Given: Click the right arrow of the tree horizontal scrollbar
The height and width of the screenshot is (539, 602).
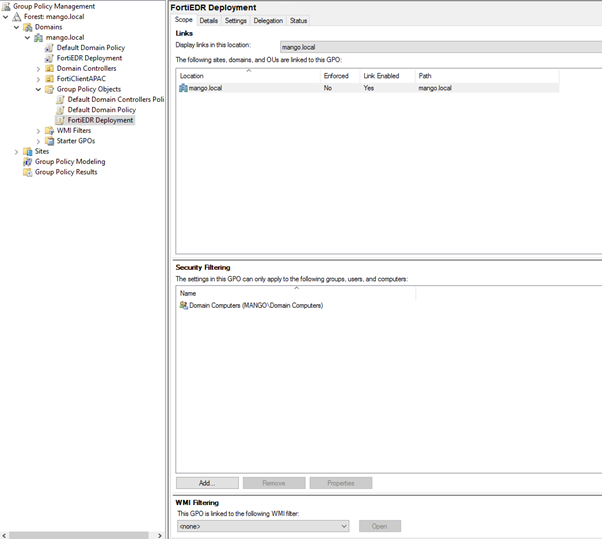Looking at the screenshot, I should click(160, 535).
